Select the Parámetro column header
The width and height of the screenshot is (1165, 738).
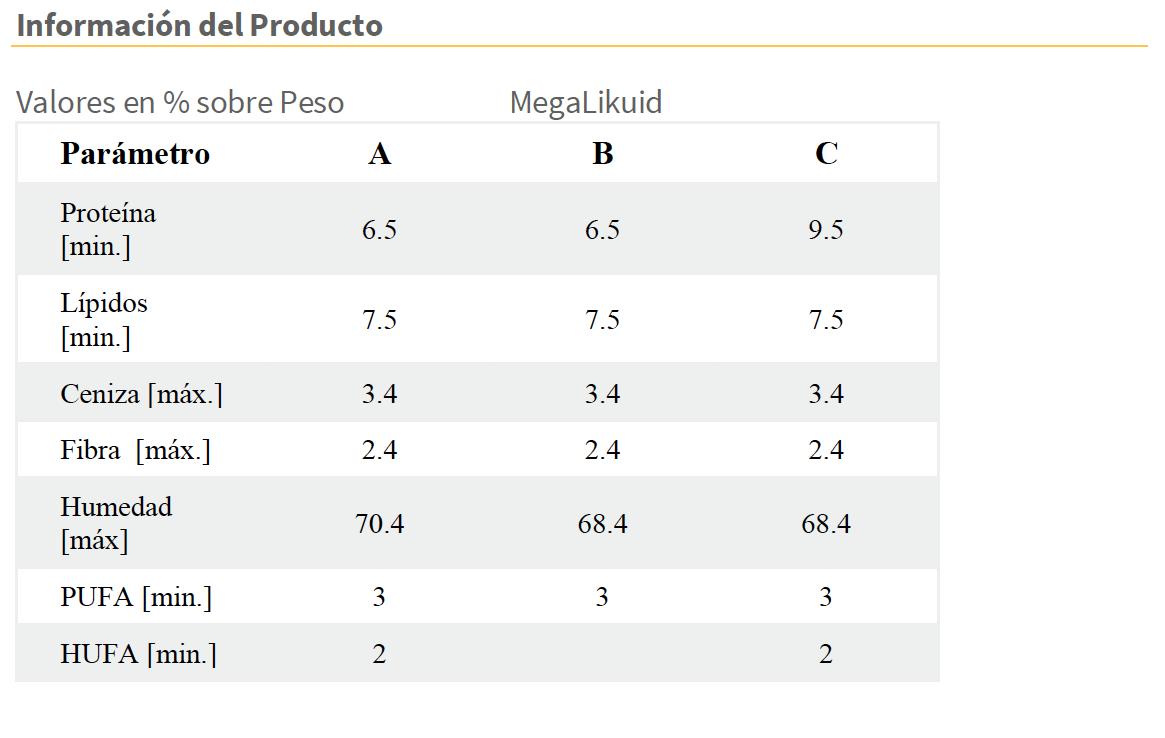[x=135, y=154]
